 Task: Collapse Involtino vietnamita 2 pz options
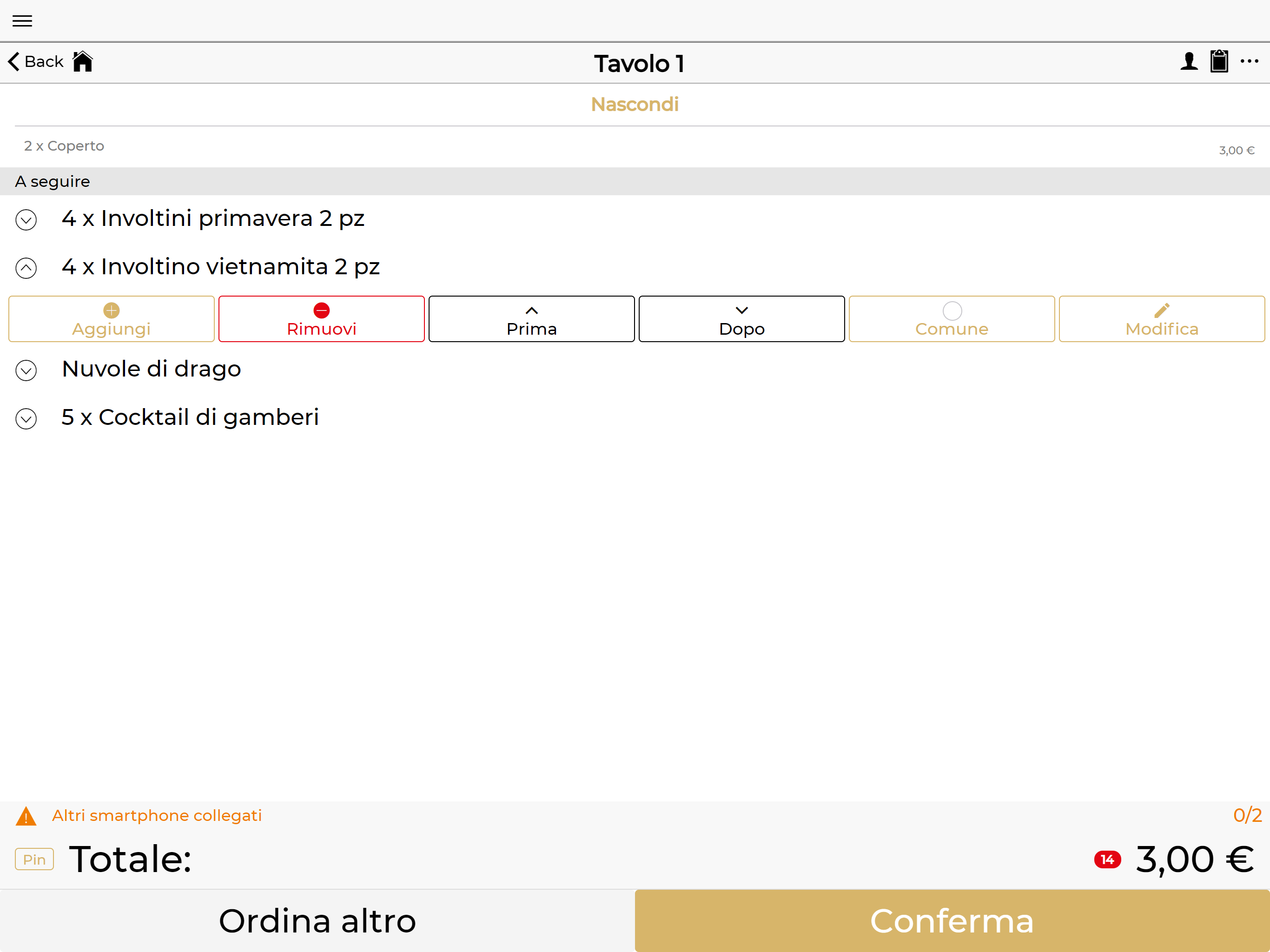[x=26, y=268]
